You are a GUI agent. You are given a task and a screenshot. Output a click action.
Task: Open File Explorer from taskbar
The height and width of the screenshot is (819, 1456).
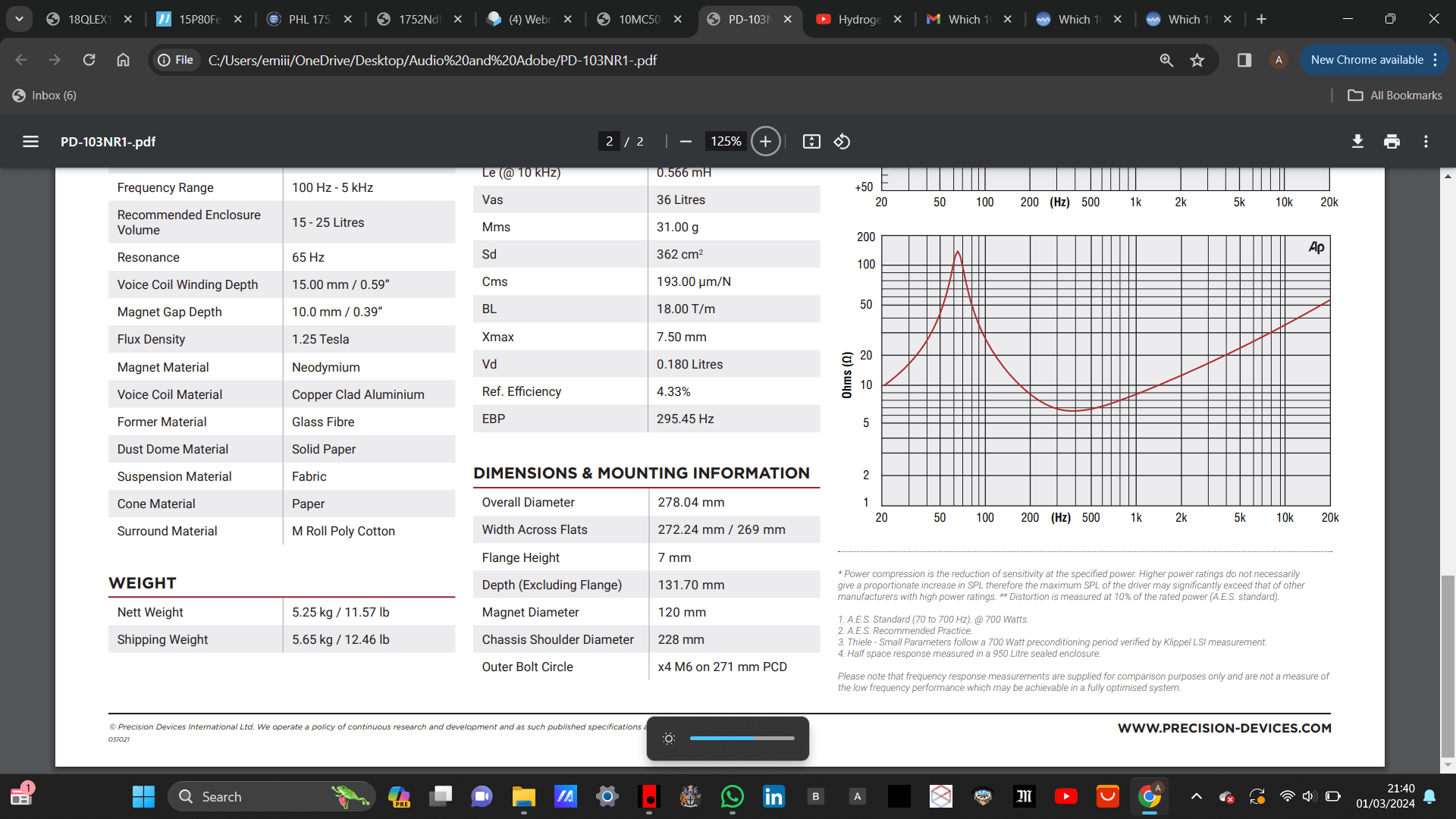tap(523, 796)
